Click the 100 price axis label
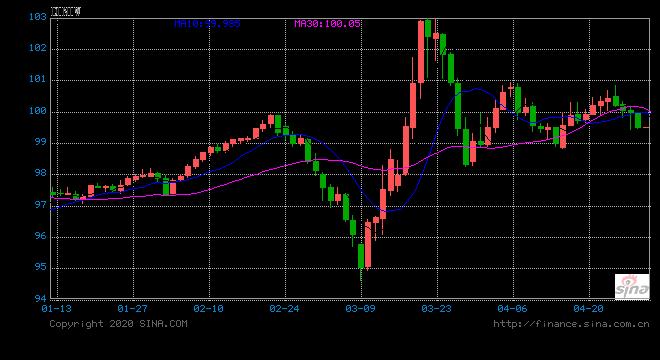Viewport: 660px width, 360px height. (37, 112)
